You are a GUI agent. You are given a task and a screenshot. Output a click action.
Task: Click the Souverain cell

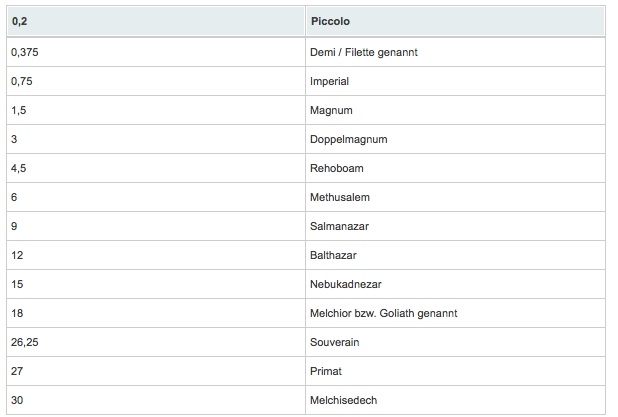click(x=455, y=342)
